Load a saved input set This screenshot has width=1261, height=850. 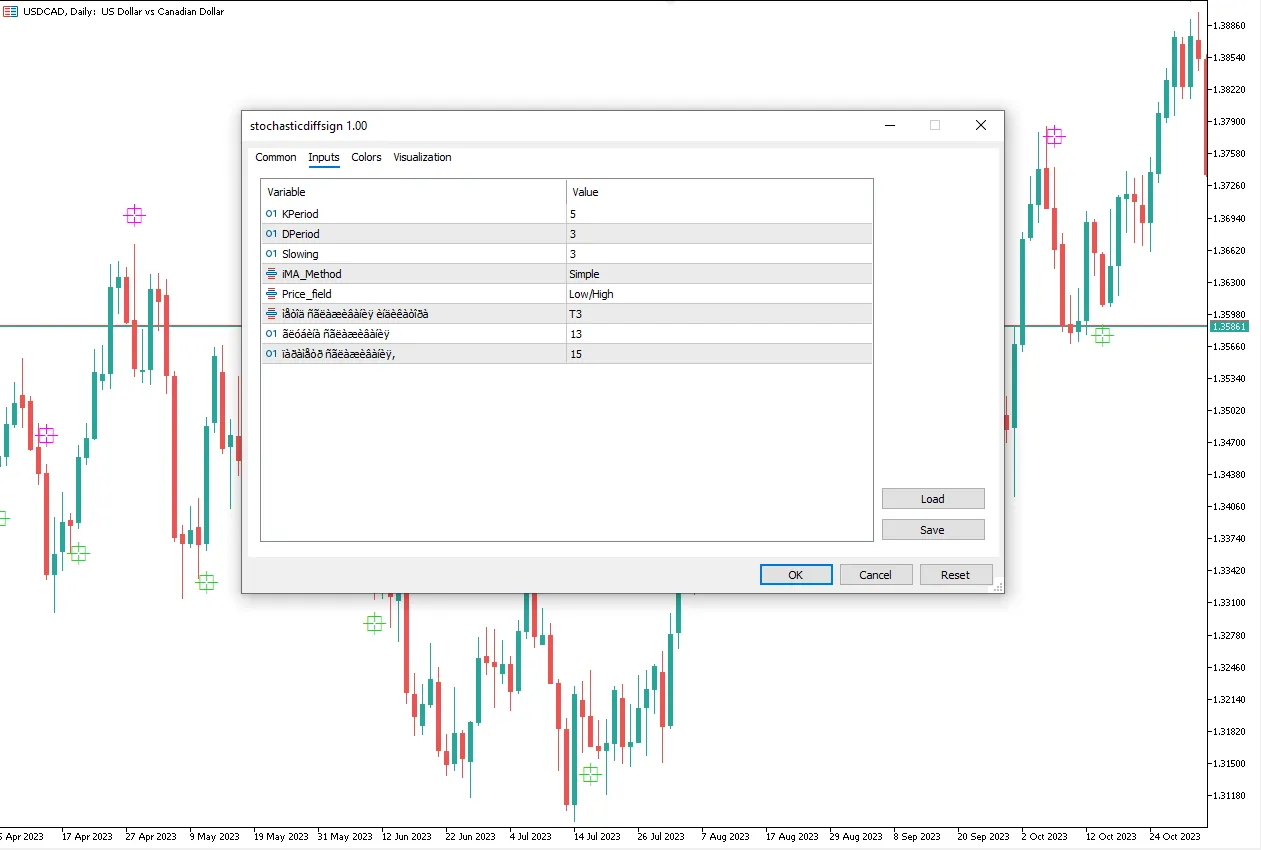pyautogui.click(x=933, y=499)
